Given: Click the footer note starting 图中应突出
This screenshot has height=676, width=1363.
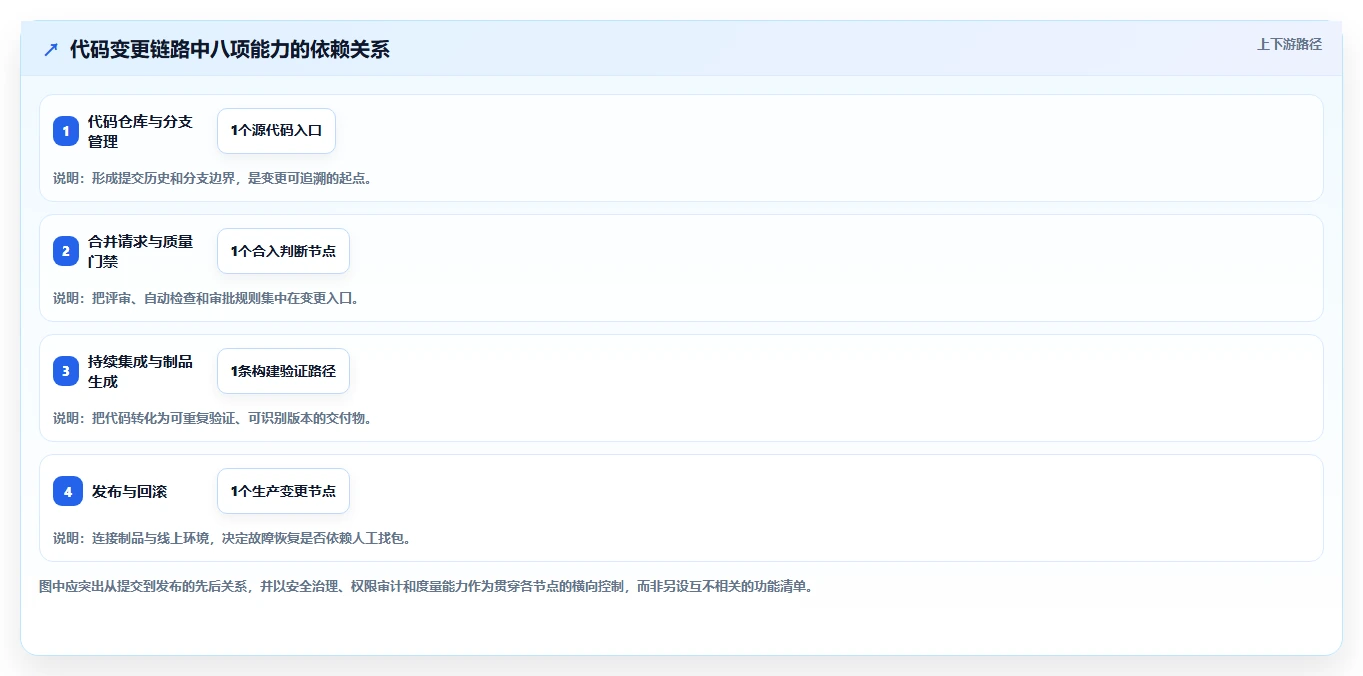Looking at the screenshot, I should (426, 586).
